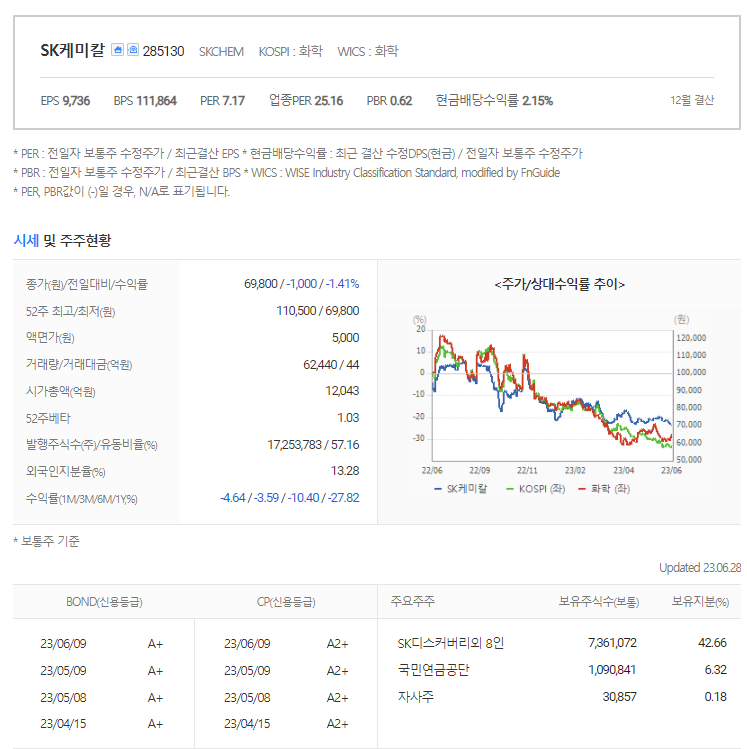
Task: Click the 보유주식수(보통) column header
Action: (x=598, y=601)
